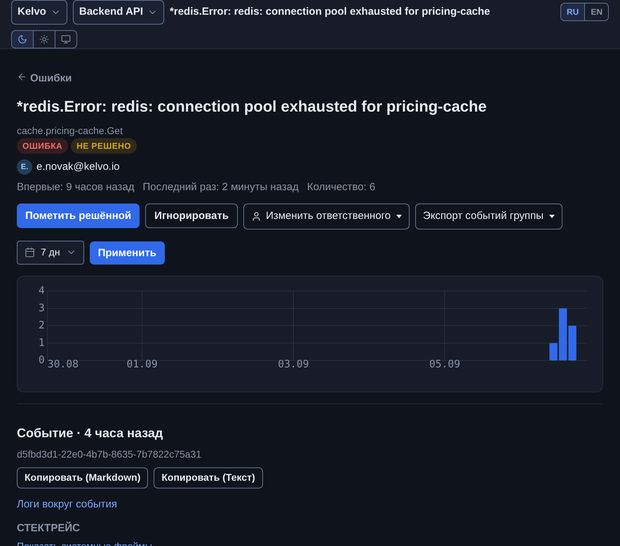Expand the Изменить ответственного dropdown
This screenshot has height=546, width=620.
(326, 216)
